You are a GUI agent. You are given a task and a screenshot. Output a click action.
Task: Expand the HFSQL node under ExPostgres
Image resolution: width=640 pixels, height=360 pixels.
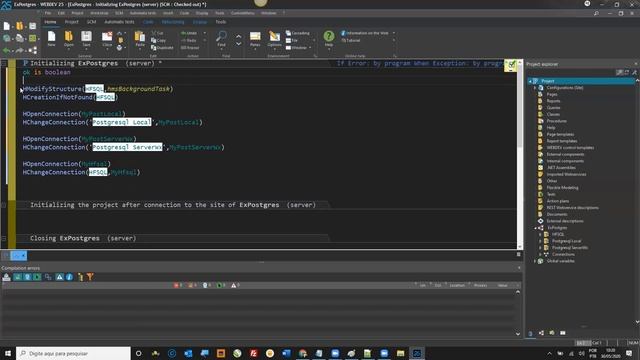coord(540,234)
